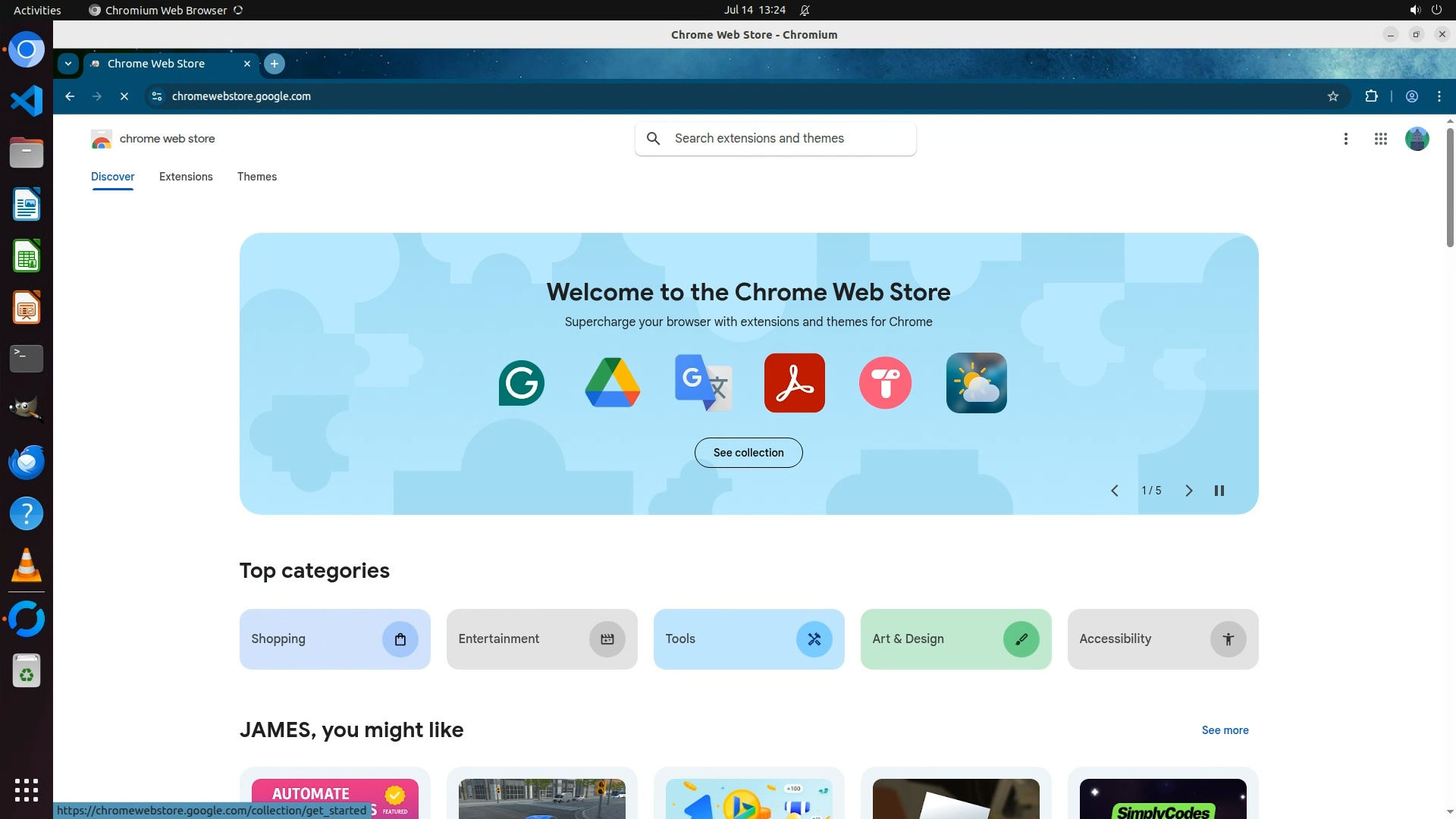Open the Extensions puzzle icon in toolbar
Viewport: 1456px width, 819px height.
pos(1371,96)
